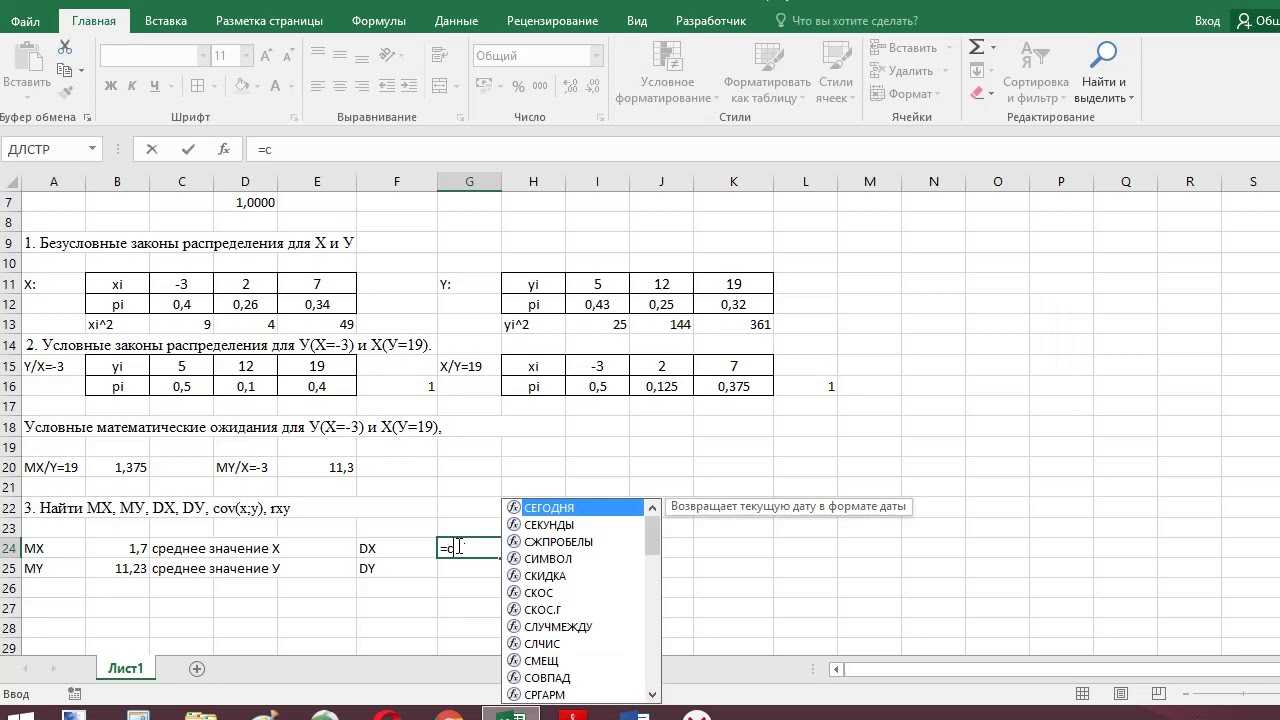
Task: Switch to Normal view in status bar
Action: click(1082, 693)
